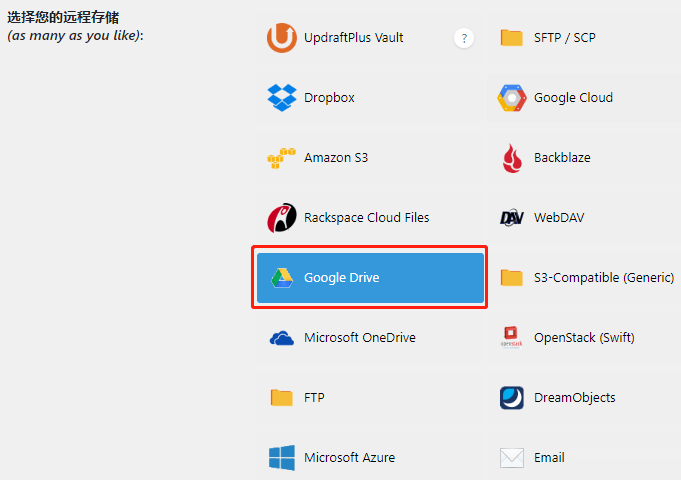Click the FTP folder icon
This screenshot has height=480, width=681.
[282, 398]
